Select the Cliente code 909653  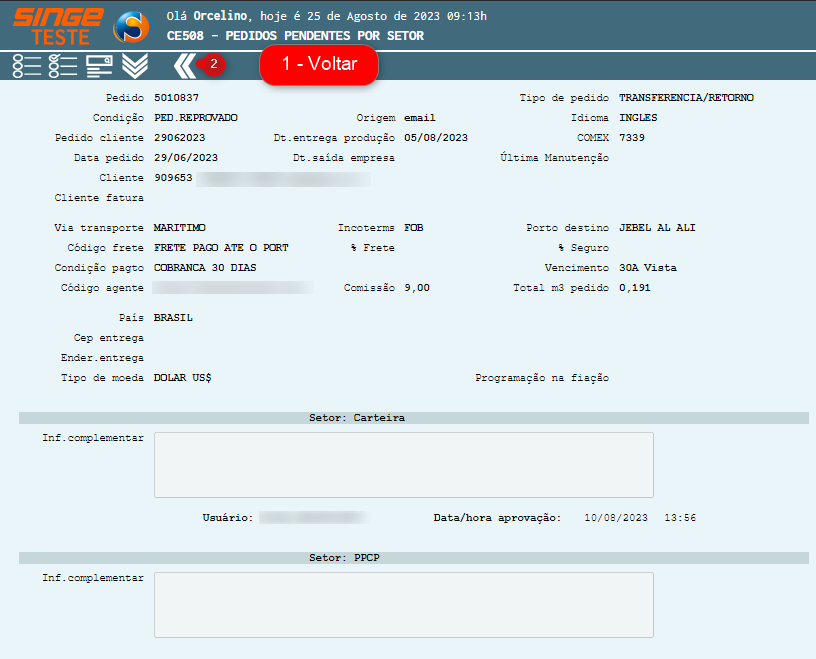(173, 178)
